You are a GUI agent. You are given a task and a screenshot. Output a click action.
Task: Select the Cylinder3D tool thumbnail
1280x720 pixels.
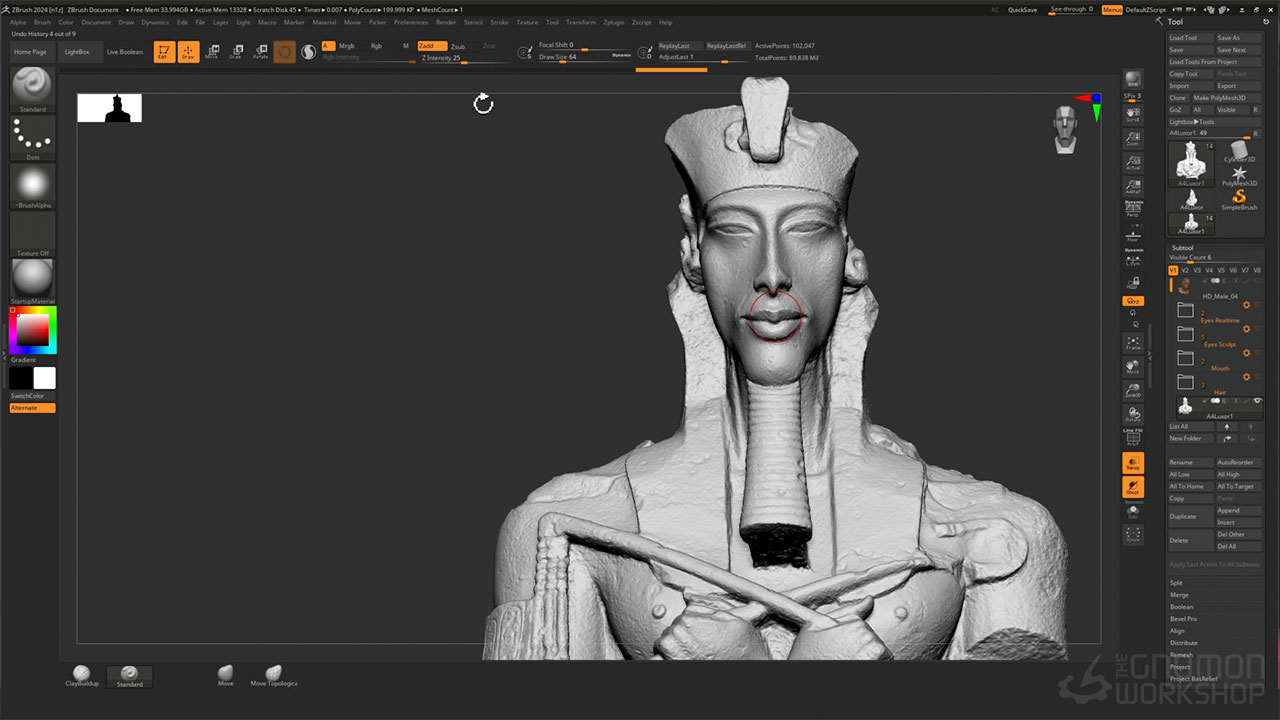[1240, 152]
